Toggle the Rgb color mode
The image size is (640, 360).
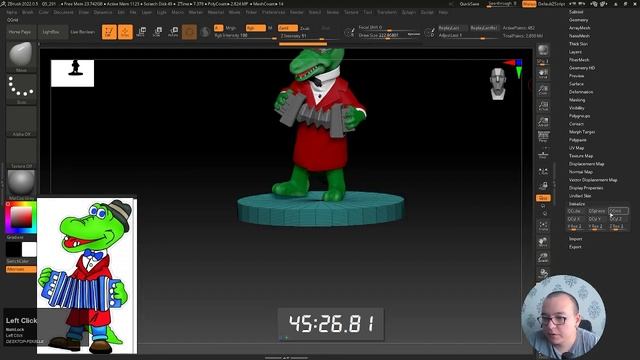coord(256,28)
